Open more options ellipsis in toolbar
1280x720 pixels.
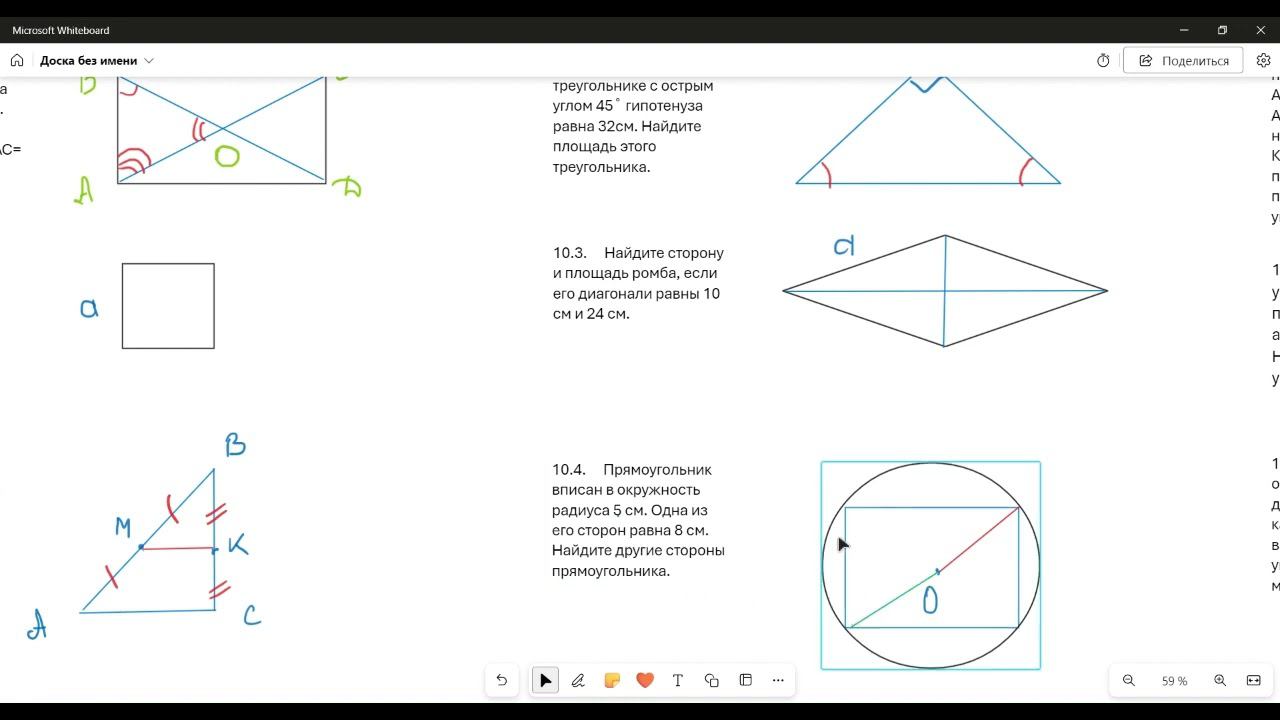click(x=778, y=680)
